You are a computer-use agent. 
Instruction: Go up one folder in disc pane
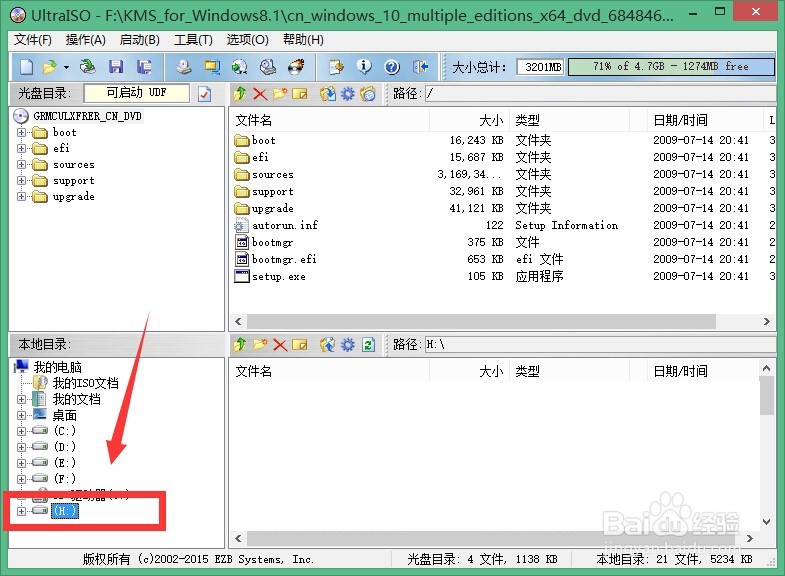(x=240, y=94)
